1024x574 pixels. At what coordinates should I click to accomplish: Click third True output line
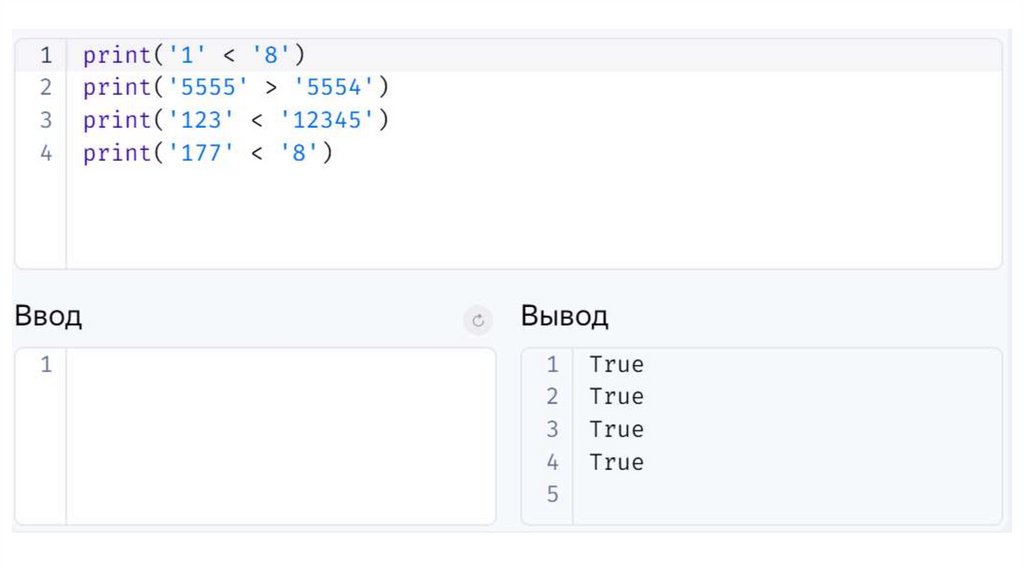point(616,430)
